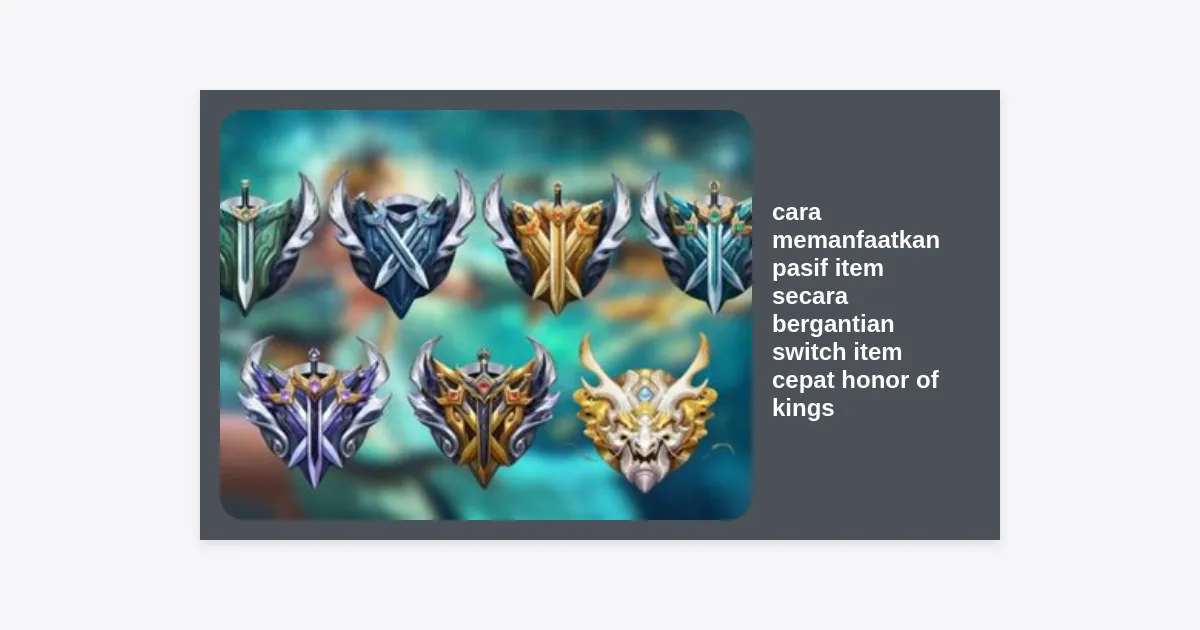Screen dimensions: 1200x630
Task: Pick the gold and black horned emblem
Action: point(484,411)
